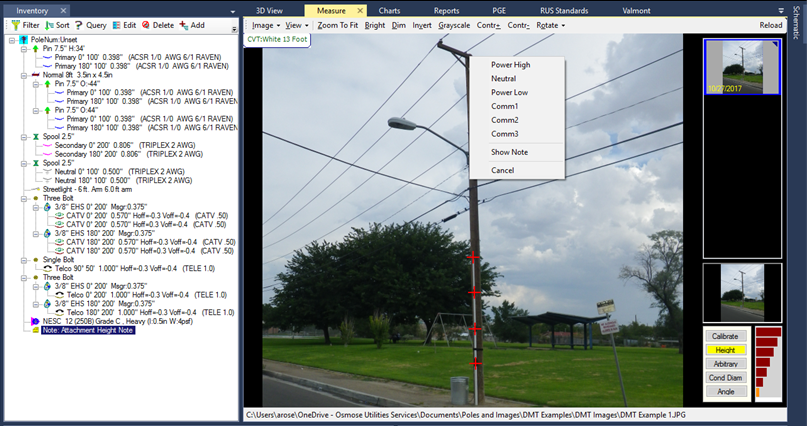807x426 pixels.
Task: Click the Arbitrary measurement button
Action: (x=725, y=364)
